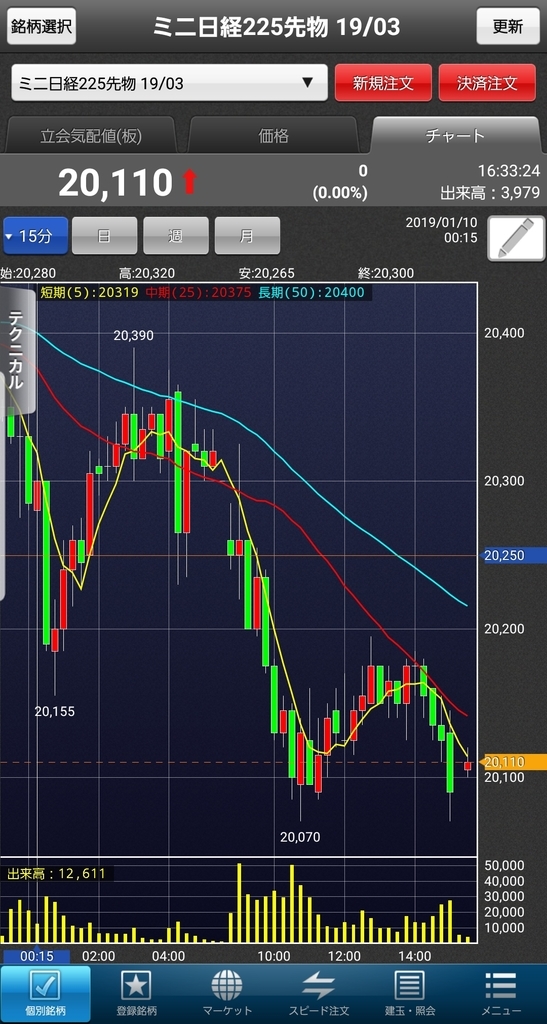Tap red 決済注文 button
547x1024 pixels.
coord(487,83)
